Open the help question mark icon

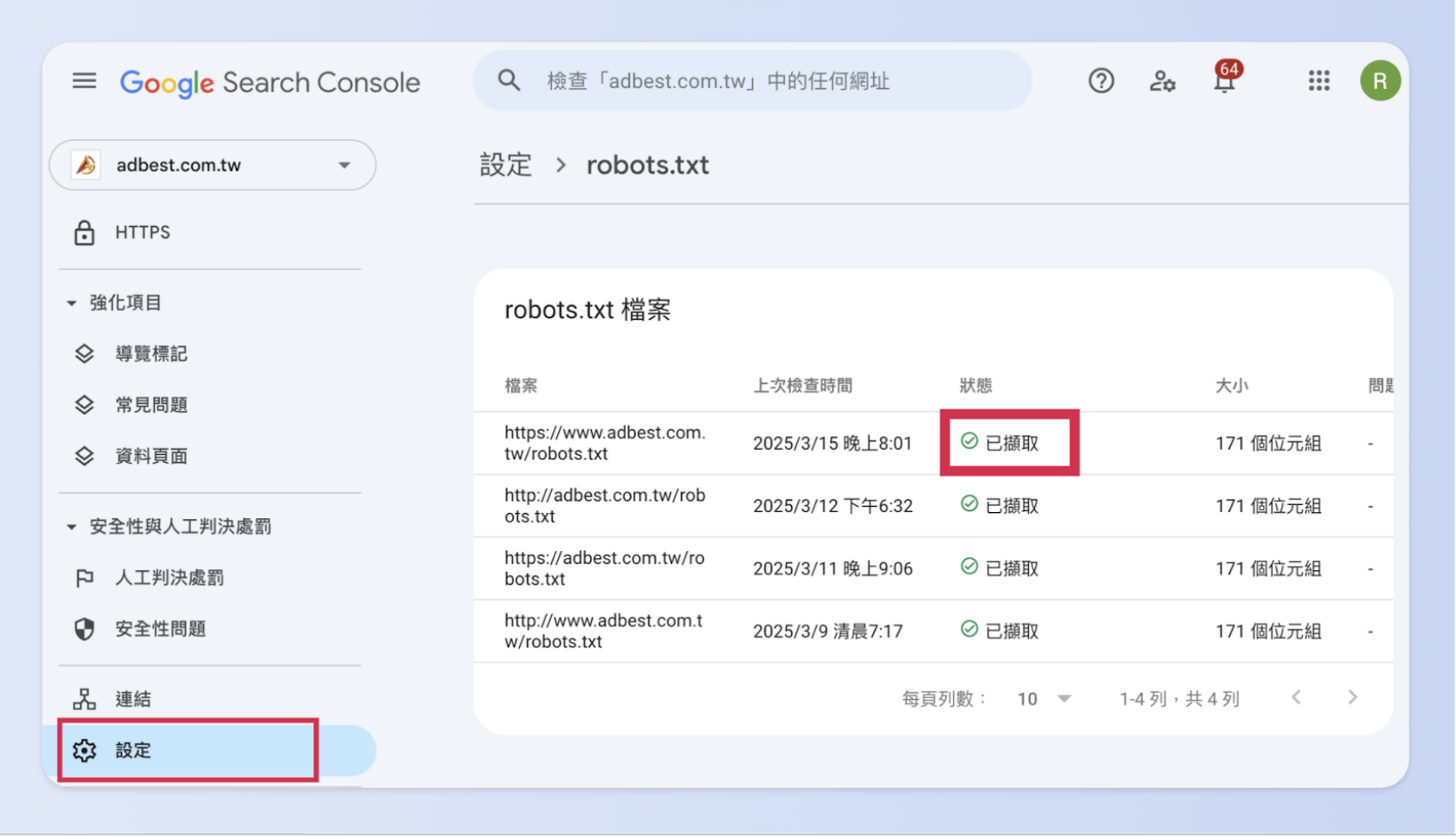coord(1101,81)
